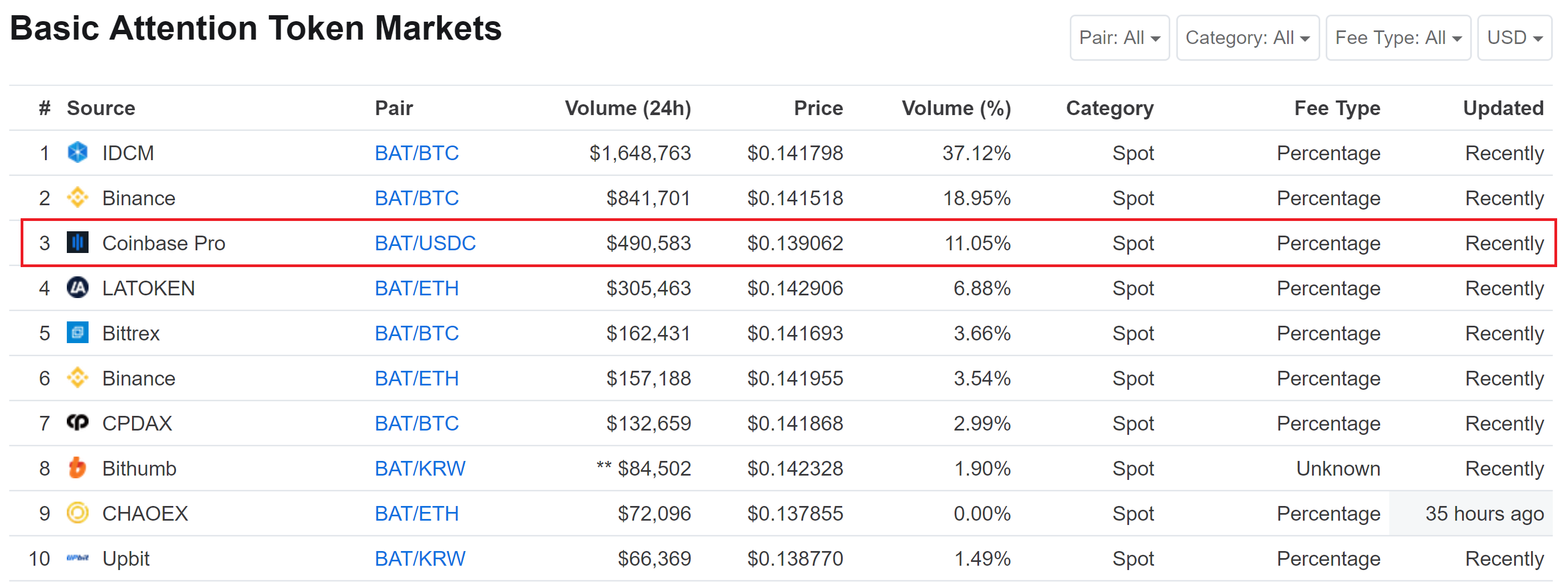Image resolution: width=1568 pixels, height=582 pixels.
Task: Sort the table by Volume (24h)
Action: (x=628, y=107)
